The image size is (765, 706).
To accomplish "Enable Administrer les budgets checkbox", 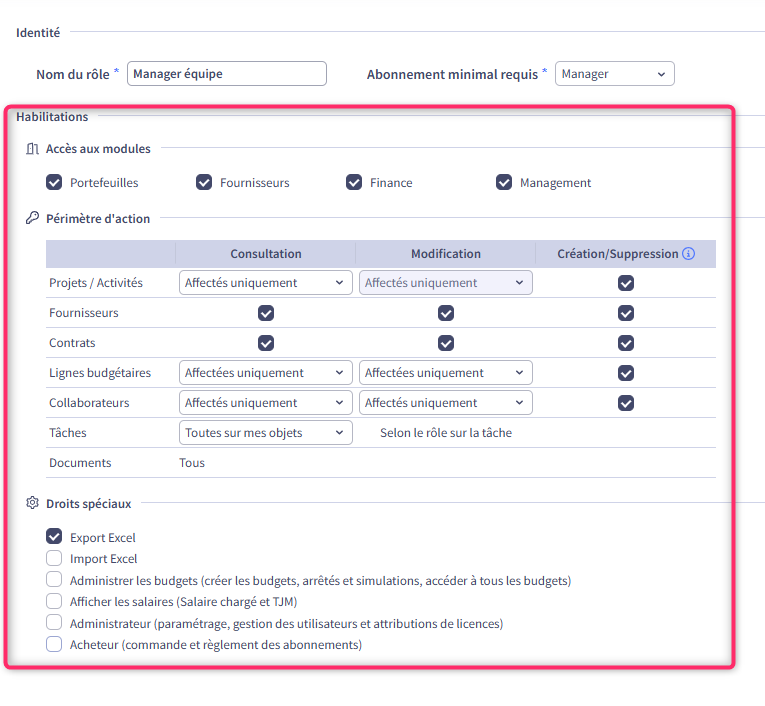I will 54,579.
